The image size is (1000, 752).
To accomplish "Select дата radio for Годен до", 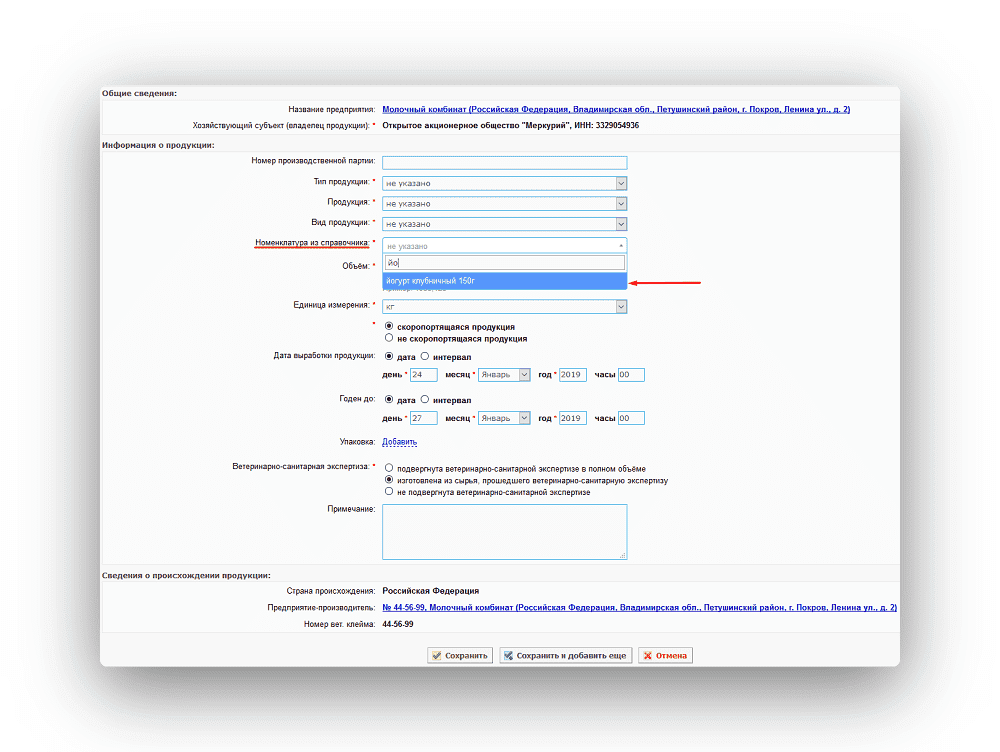I will (389, 399).
